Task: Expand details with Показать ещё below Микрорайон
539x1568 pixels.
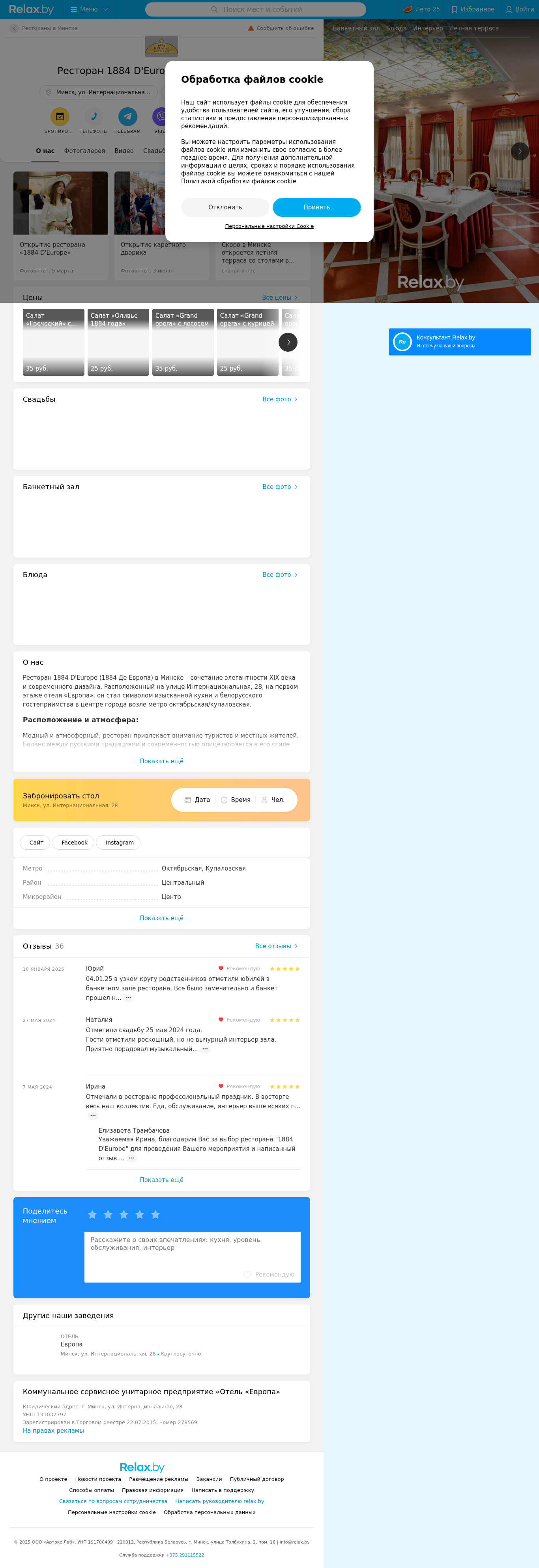Action: pos(162,918)
